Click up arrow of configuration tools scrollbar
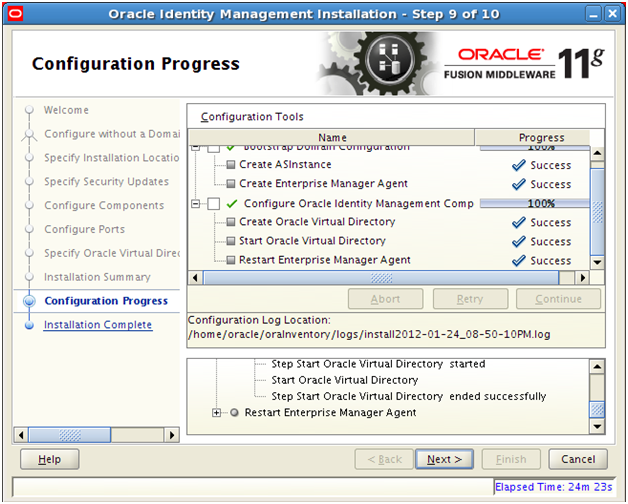This screenshot has width=628, height=504. [x=597, y=153]
